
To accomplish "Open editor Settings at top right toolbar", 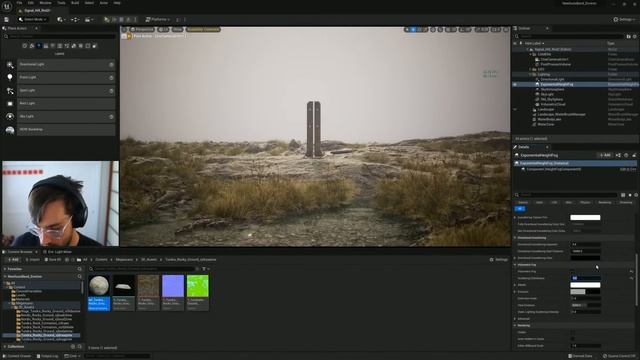I will click(624, 20).
